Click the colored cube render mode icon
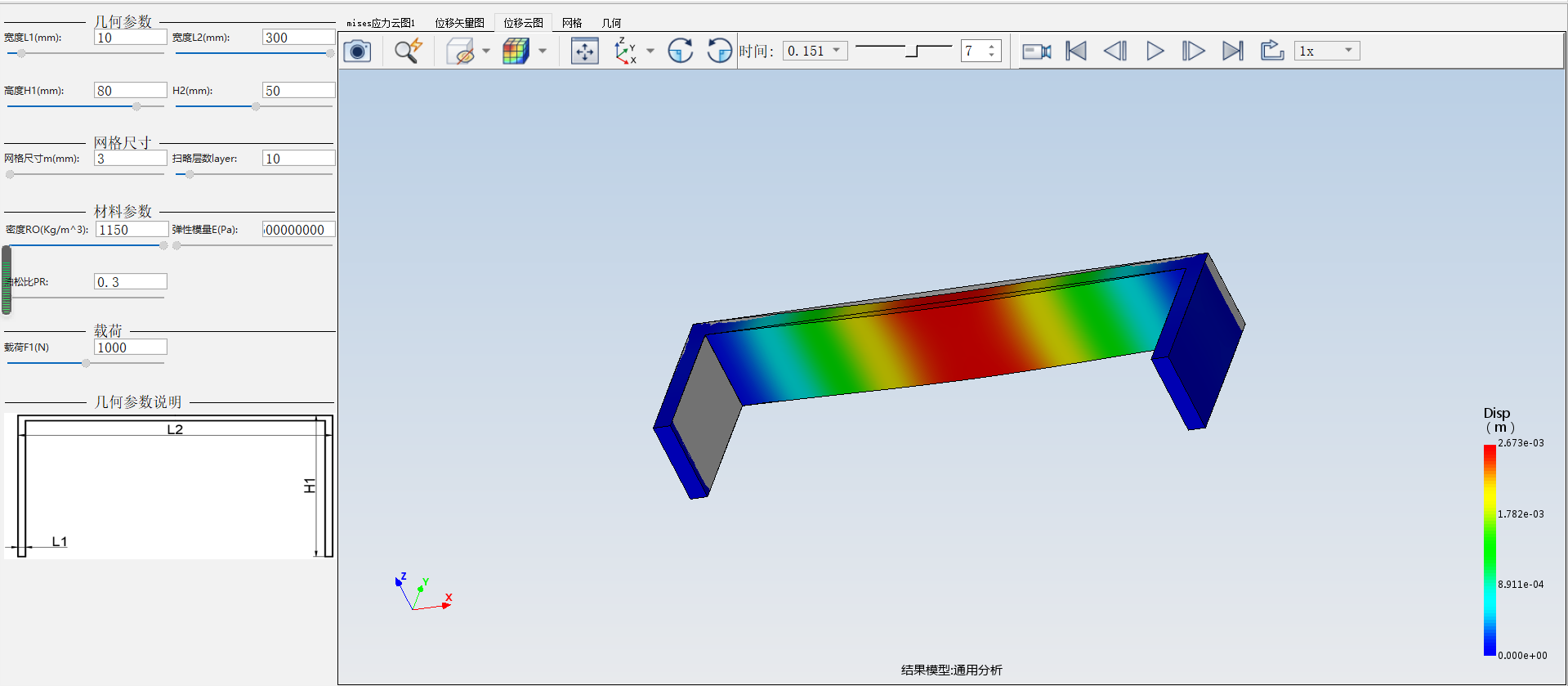Screen dimensions: 1568x686 (516, 51)
